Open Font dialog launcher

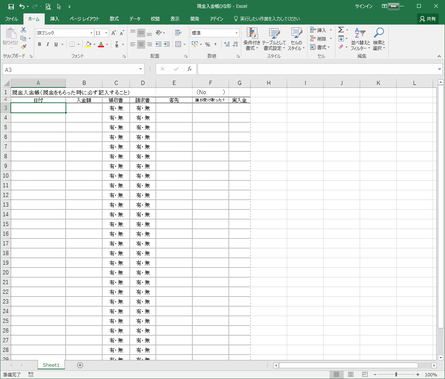[124, 56]
